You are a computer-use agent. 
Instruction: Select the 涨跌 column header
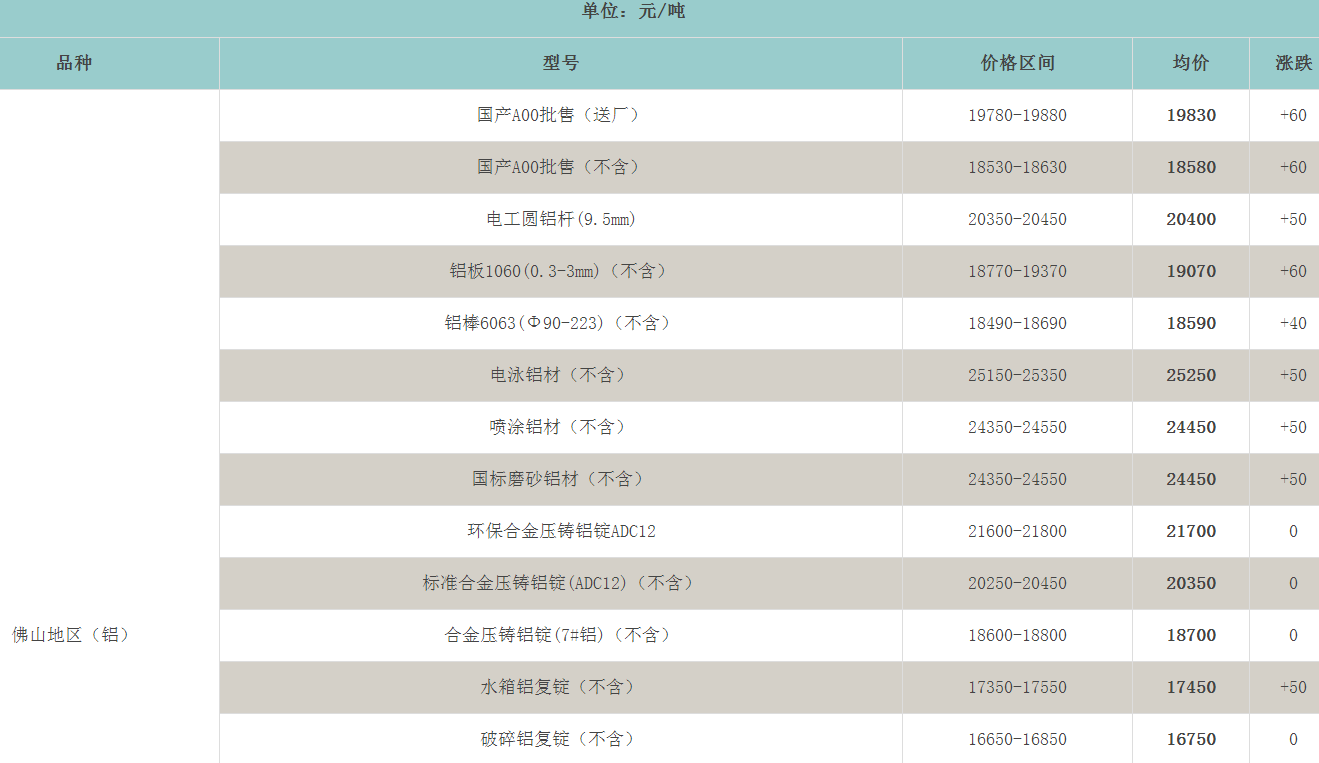pos(1293,63)
